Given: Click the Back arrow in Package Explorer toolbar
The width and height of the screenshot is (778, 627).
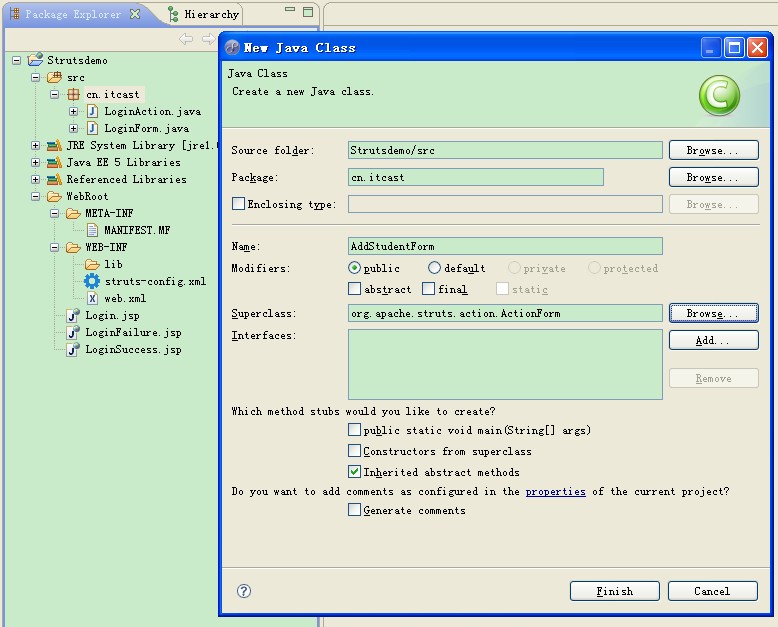Looking at the screenshot, I should coord(186,39).
